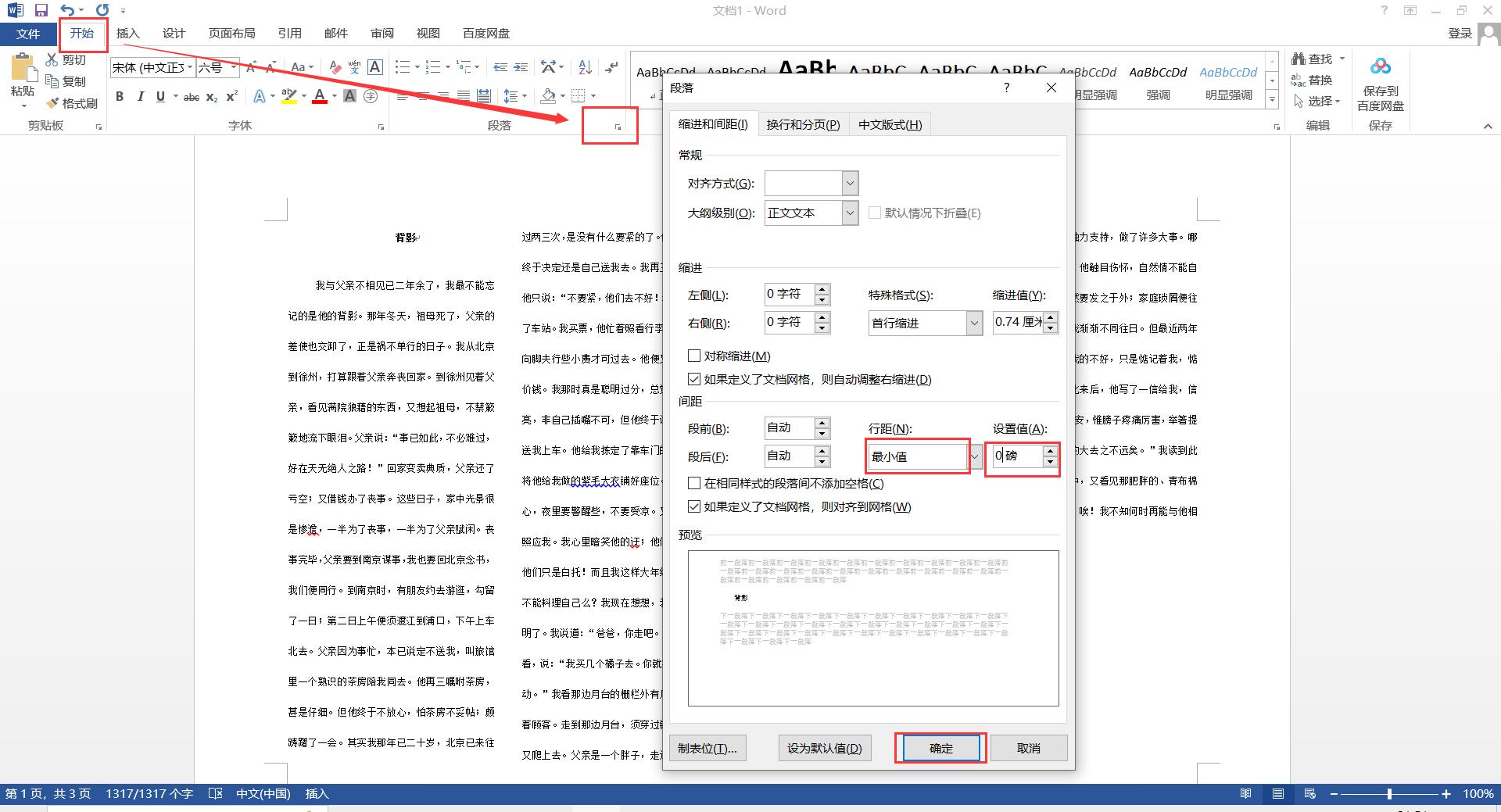Expand the 对齐方式 alignment dropdown
1501x812 pixels.
[850, 184]
